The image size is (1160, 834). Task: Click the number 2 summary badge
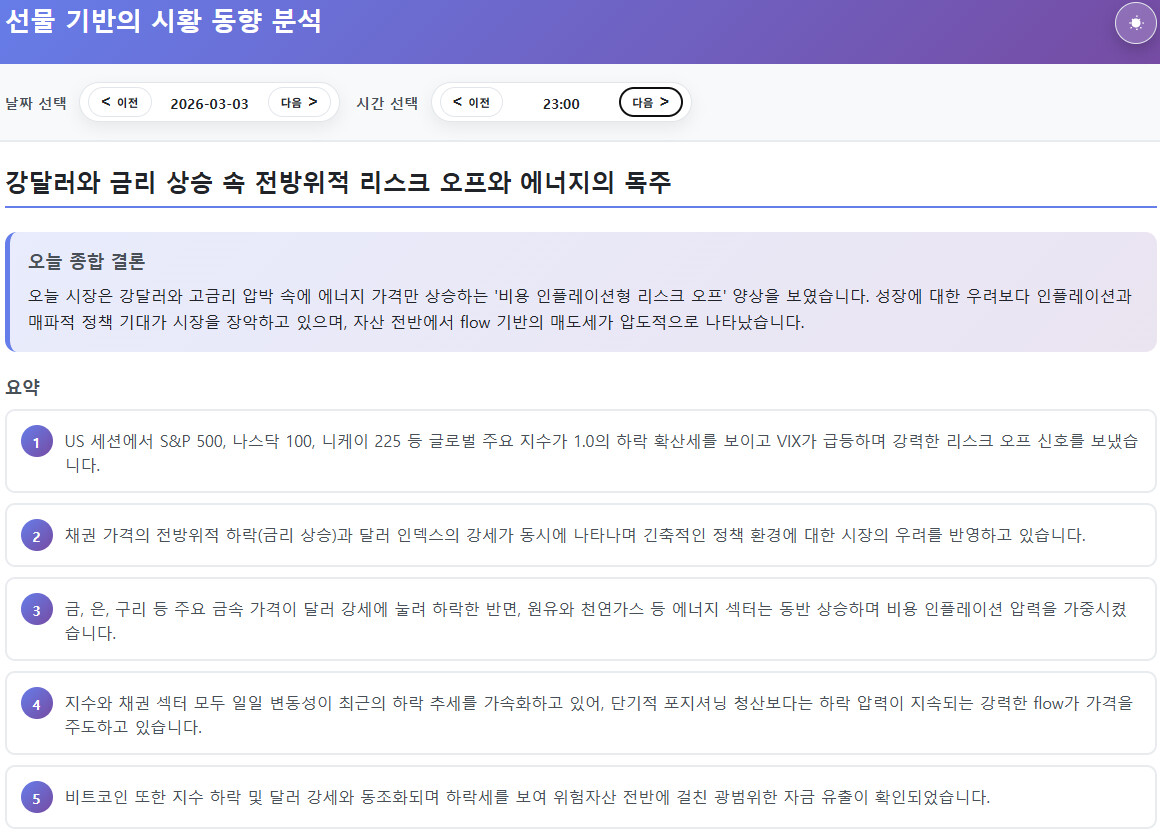(x=36, y=536)
